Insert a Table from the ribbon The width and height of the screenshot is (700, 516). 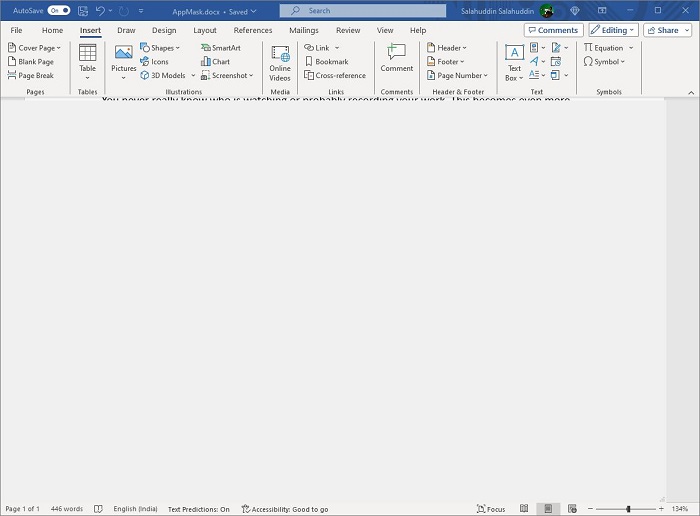tap(88, 58)
